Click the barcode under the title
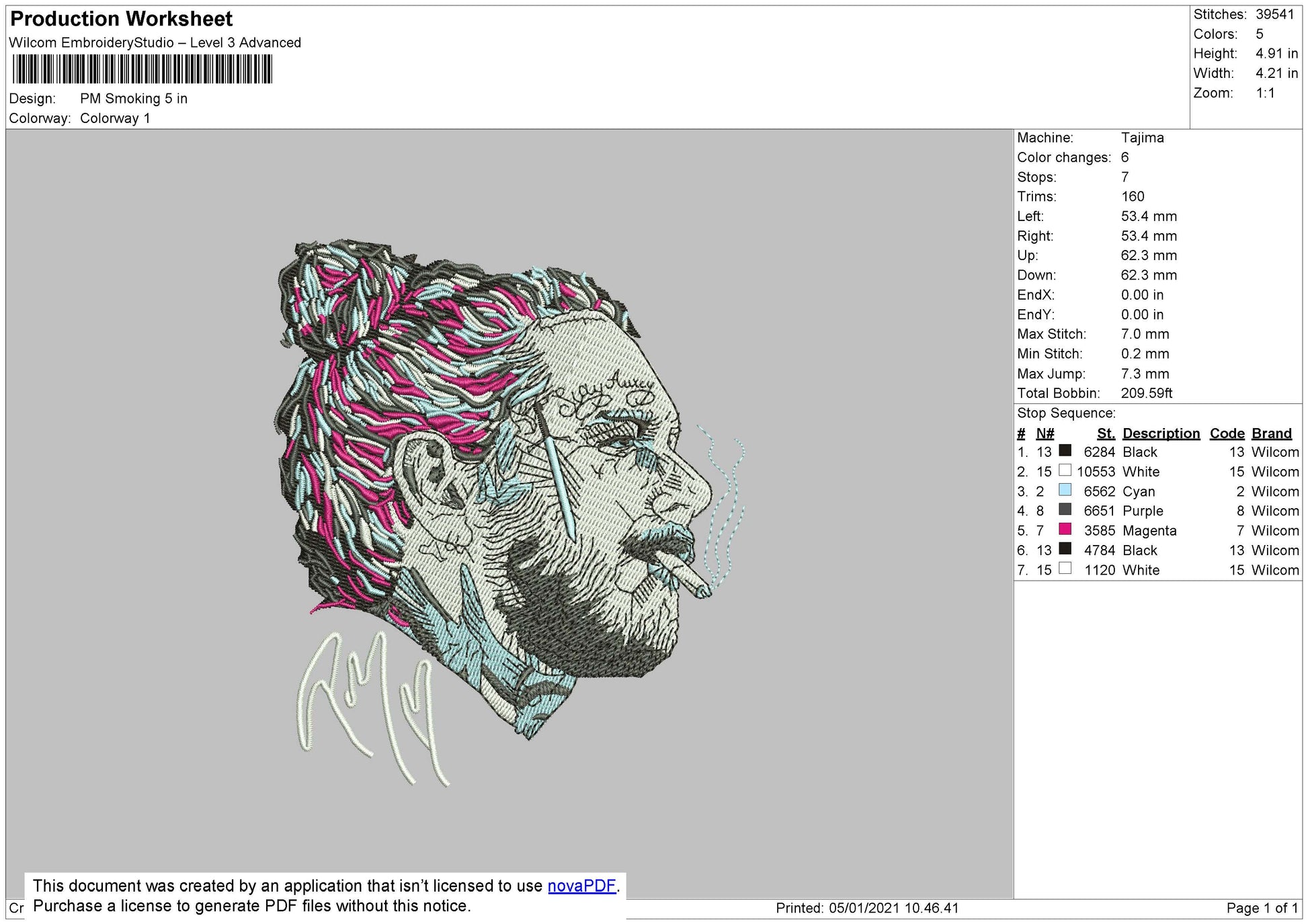The width and height of the screenshot is (1308, 924). [x=142, y=69]
